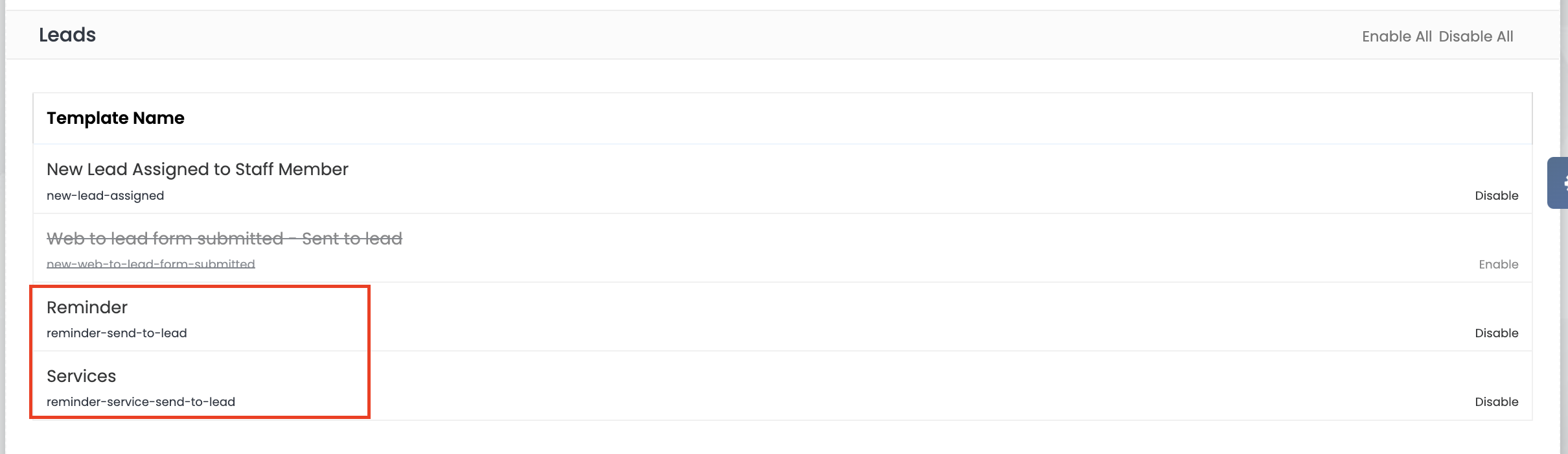Click the Leads section heading
This screenshot has width=1568, height=454.
click(67, 35)
